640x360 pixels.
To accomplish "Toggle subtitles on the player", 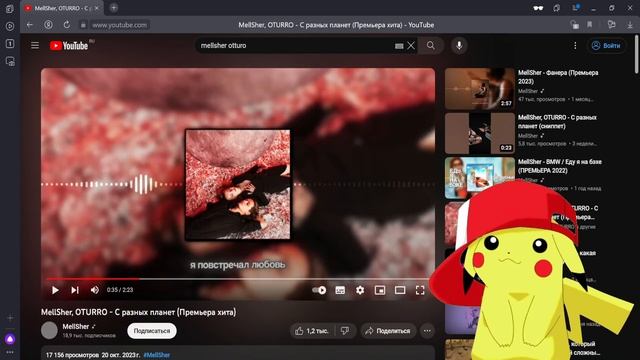I will (340, 290).
